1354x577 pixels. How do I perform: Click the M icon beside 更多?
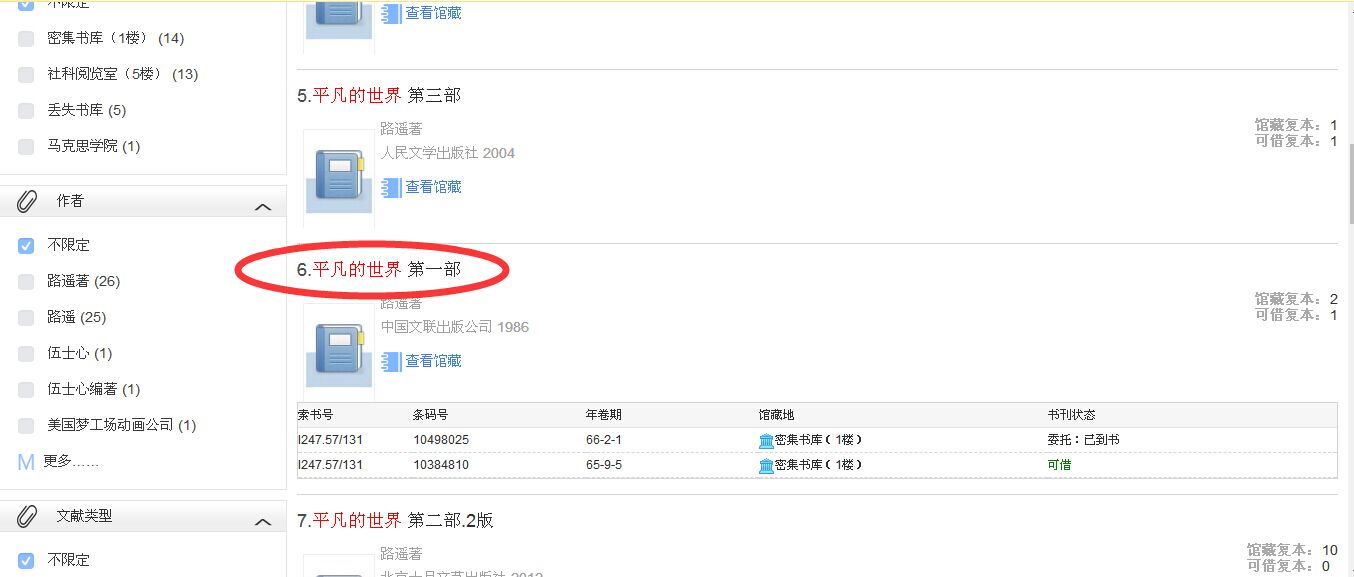point(27,462)
